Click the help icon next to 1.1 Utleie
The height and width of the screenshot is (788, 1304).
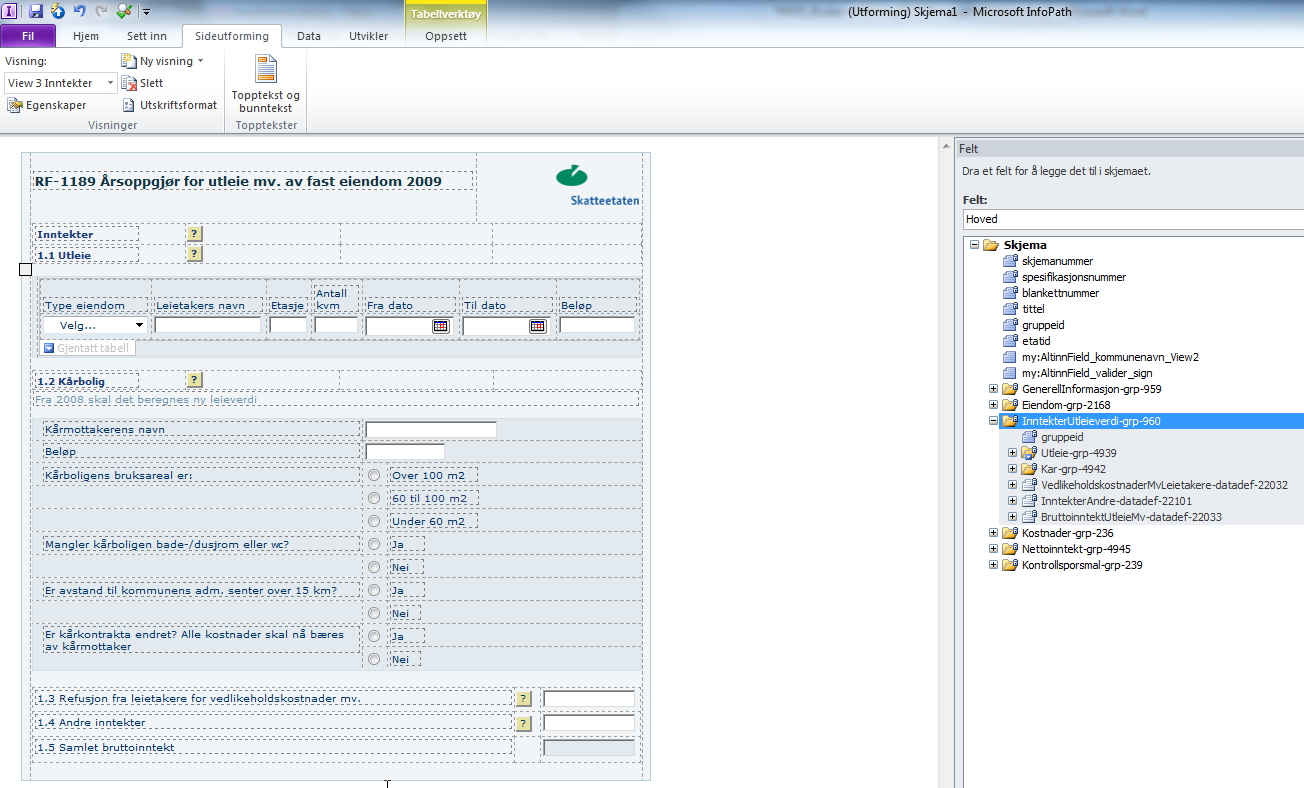coord(194,254)
